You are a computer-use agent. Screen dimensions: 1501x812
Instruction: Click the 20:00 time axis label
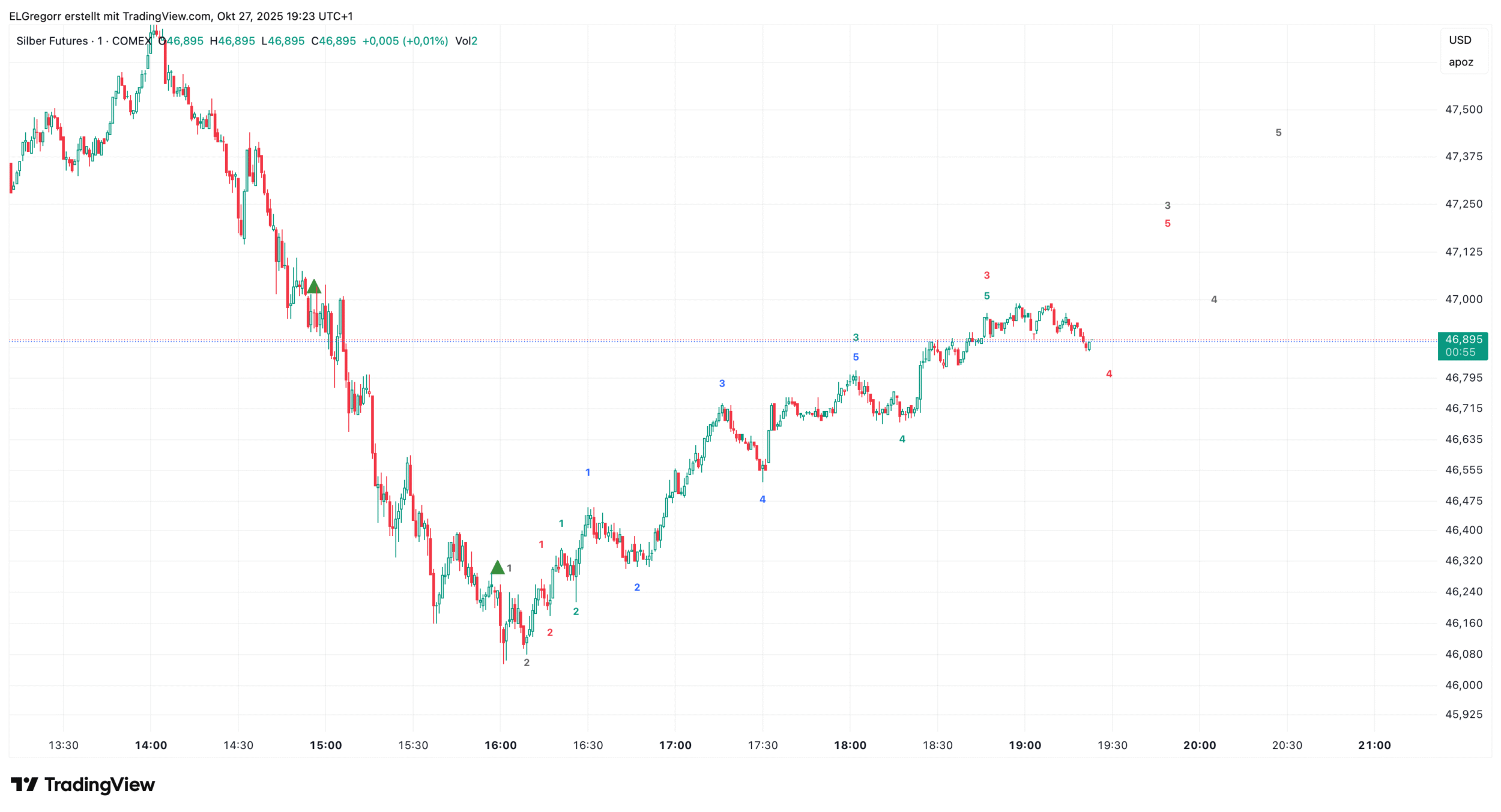1199,745
